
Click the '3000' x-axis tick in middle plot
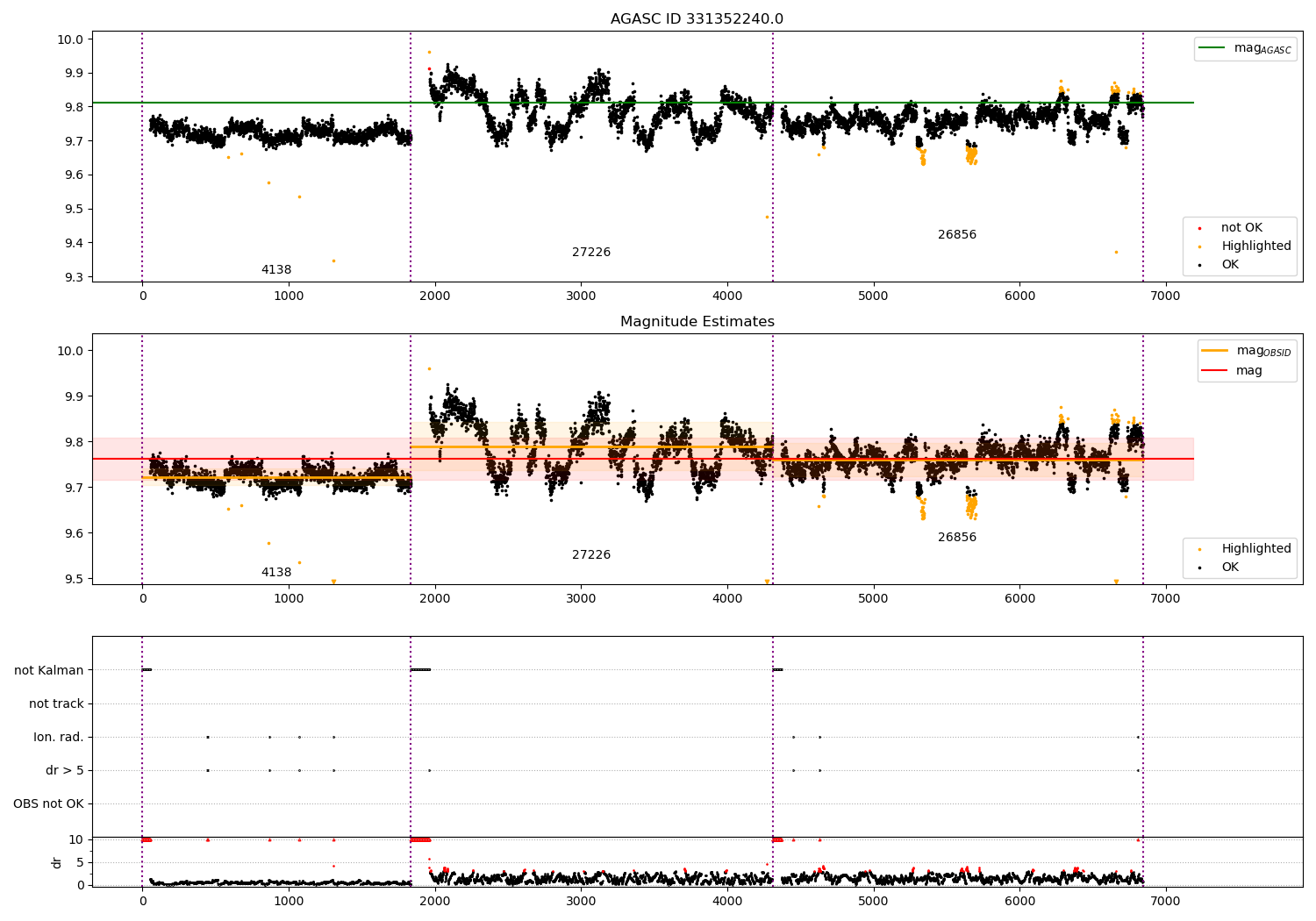[x=581, y=599]
